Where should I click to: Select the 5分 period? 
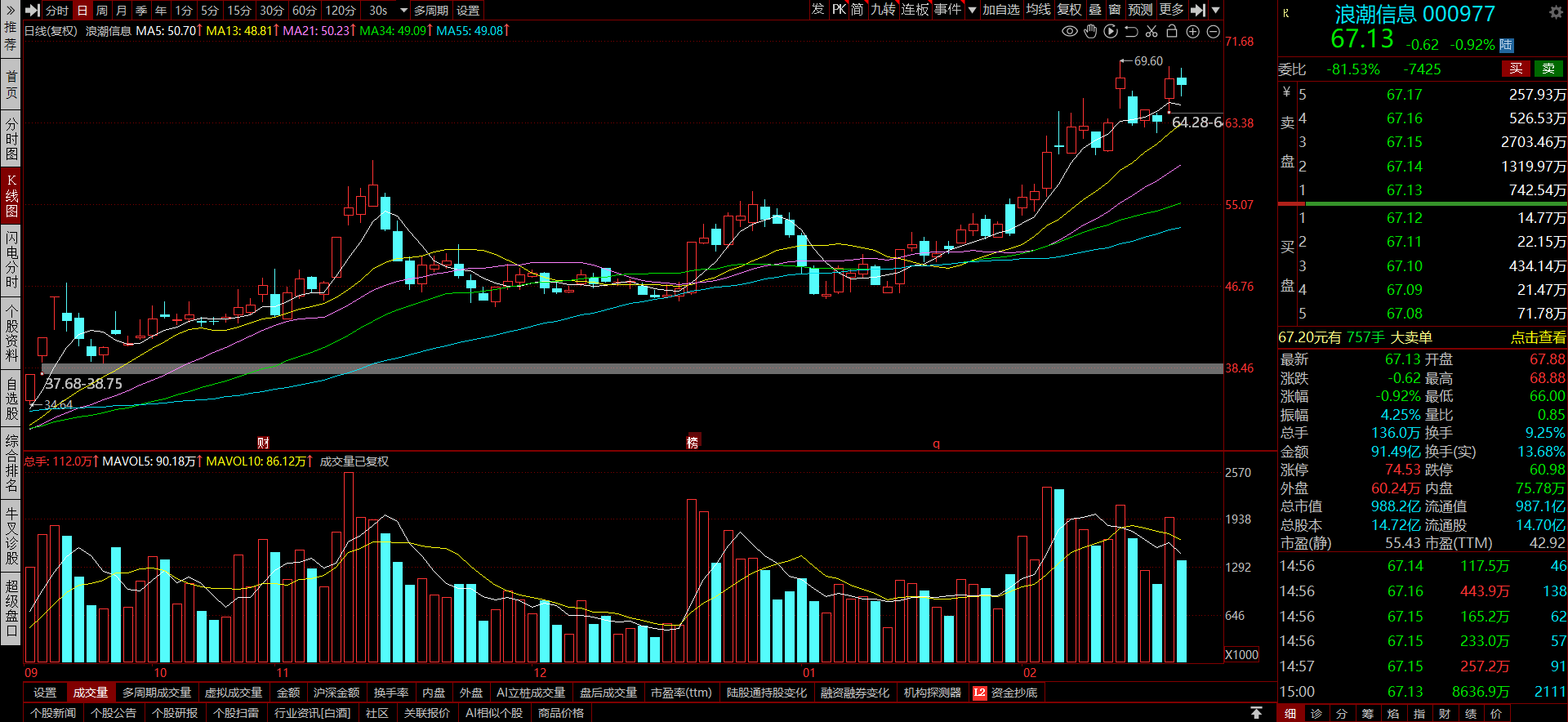[x=210, y=11]
